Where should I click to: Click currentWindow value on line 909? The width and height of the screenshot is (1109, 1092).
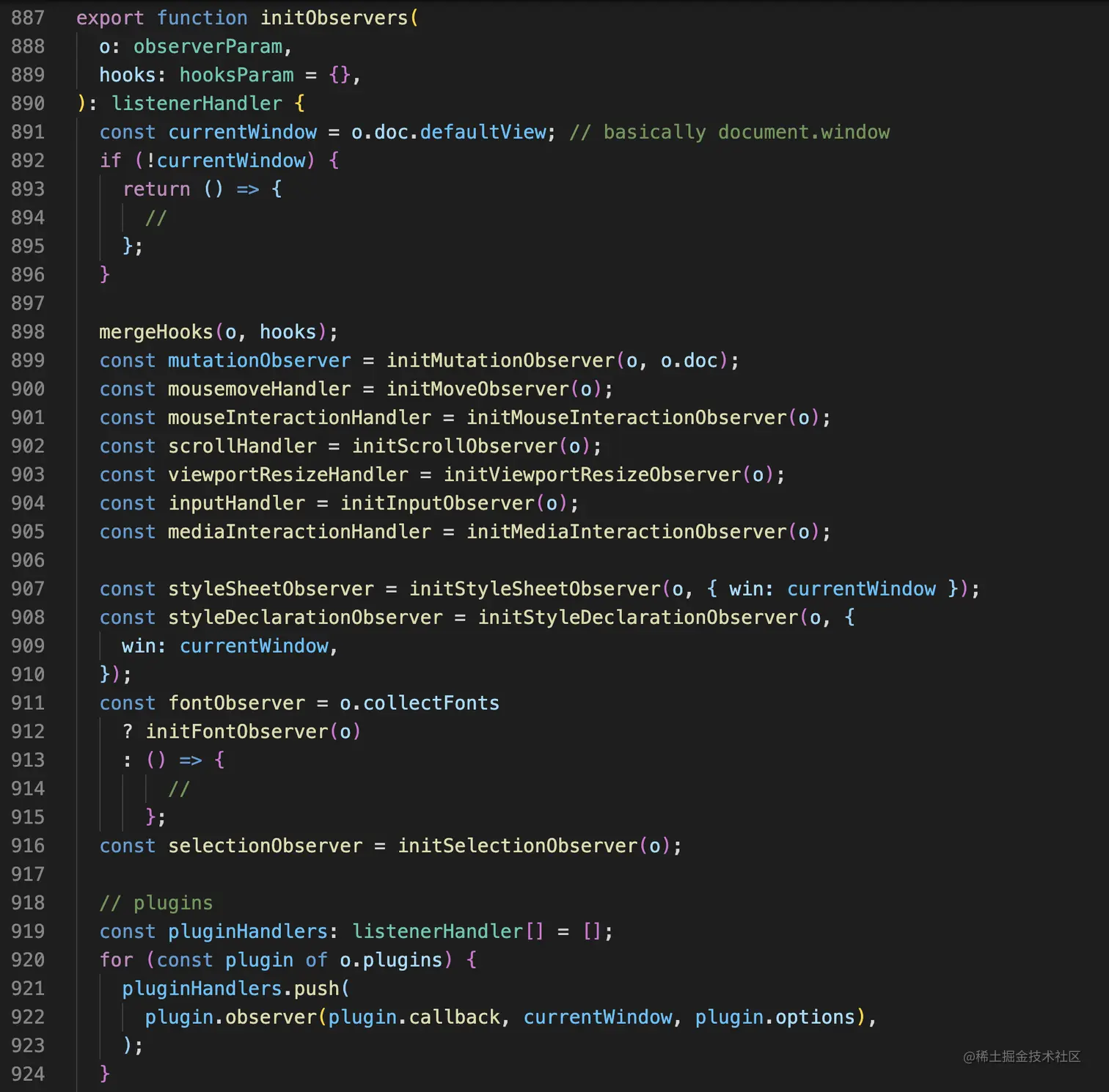(x=254, y=647)
